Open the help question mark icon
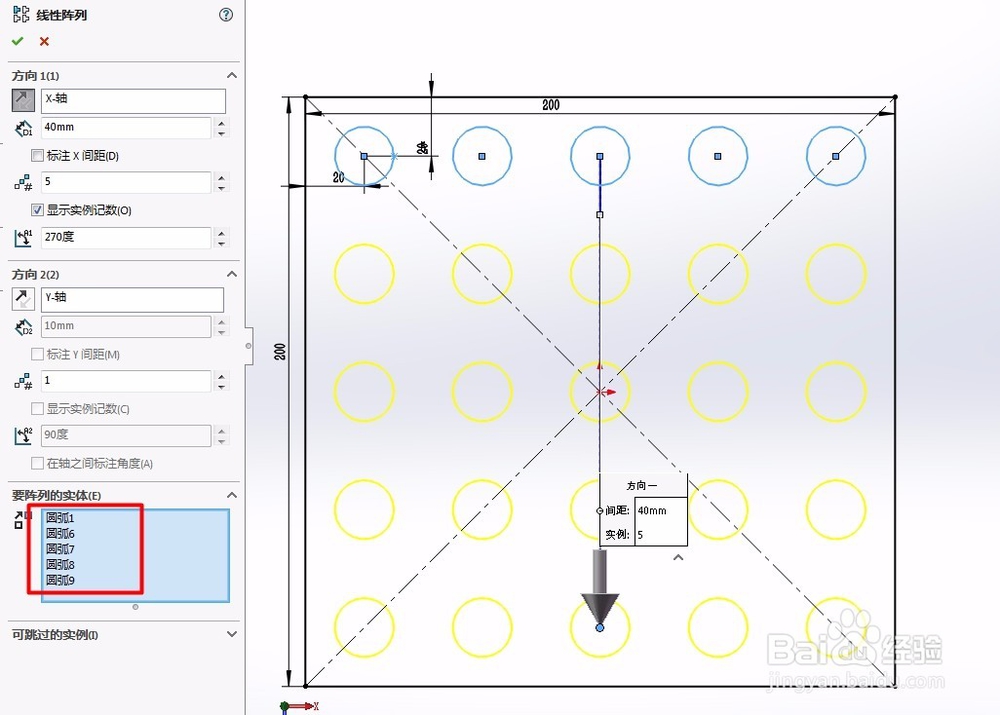 [x=226, y=15]
